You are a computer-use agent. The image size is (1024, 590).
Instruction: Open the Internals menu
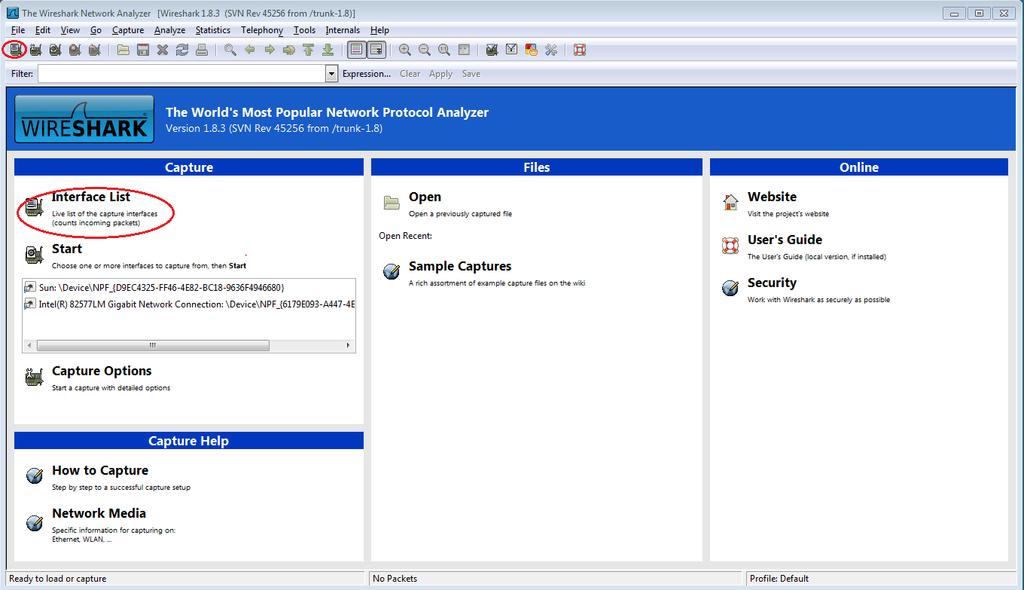pyautogui.click(x=343, y=30)
